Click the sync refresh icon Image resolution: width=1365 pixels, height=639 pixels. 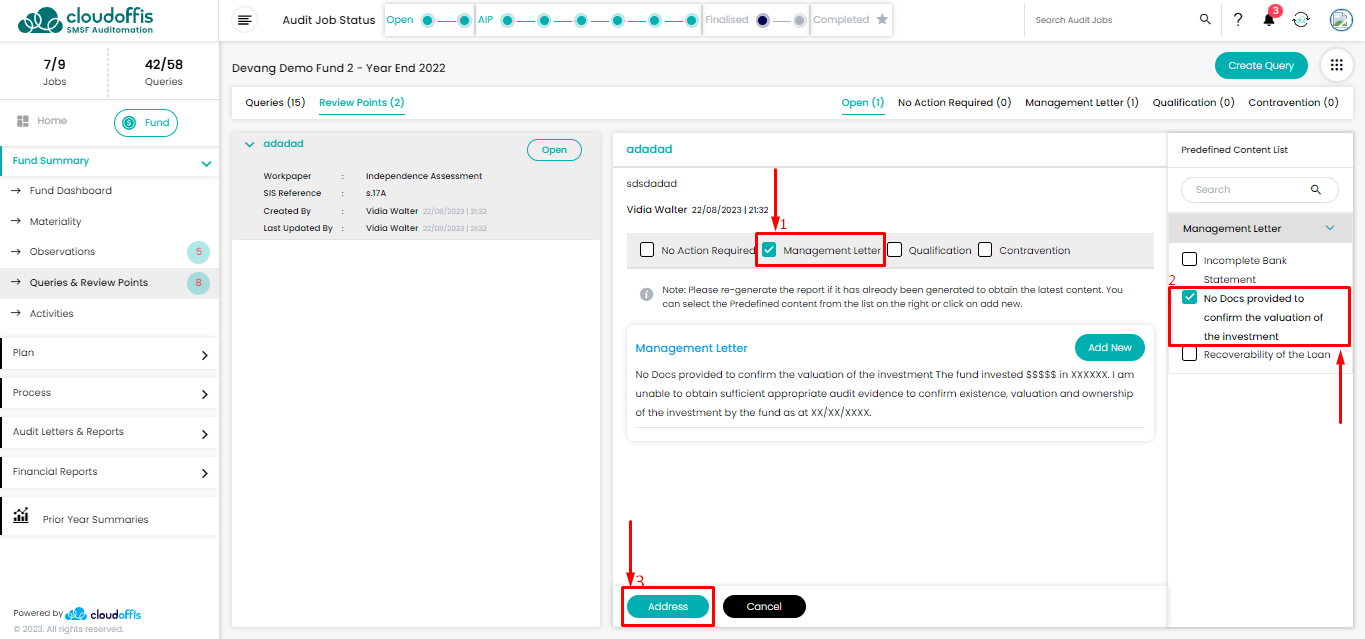[1301, 20]
